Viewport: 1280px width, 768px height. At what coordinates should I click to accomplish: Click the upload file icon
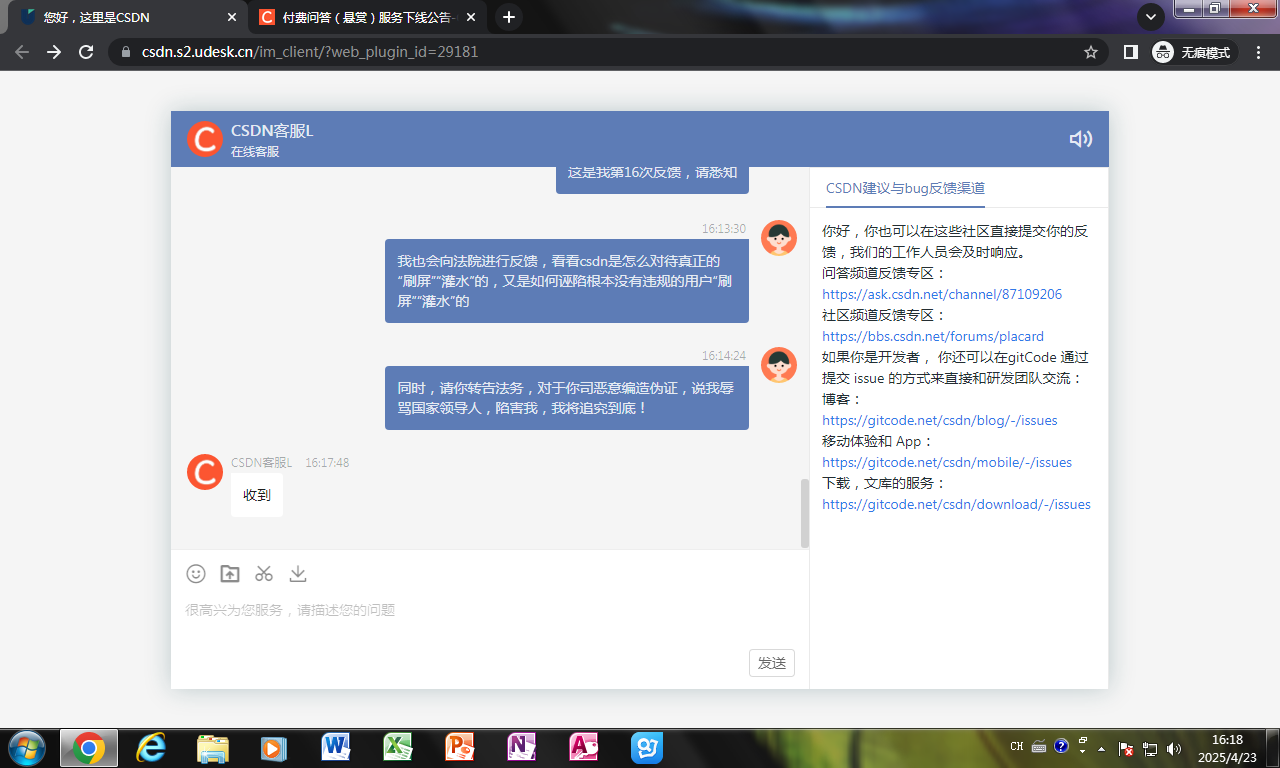click(230, 574)
